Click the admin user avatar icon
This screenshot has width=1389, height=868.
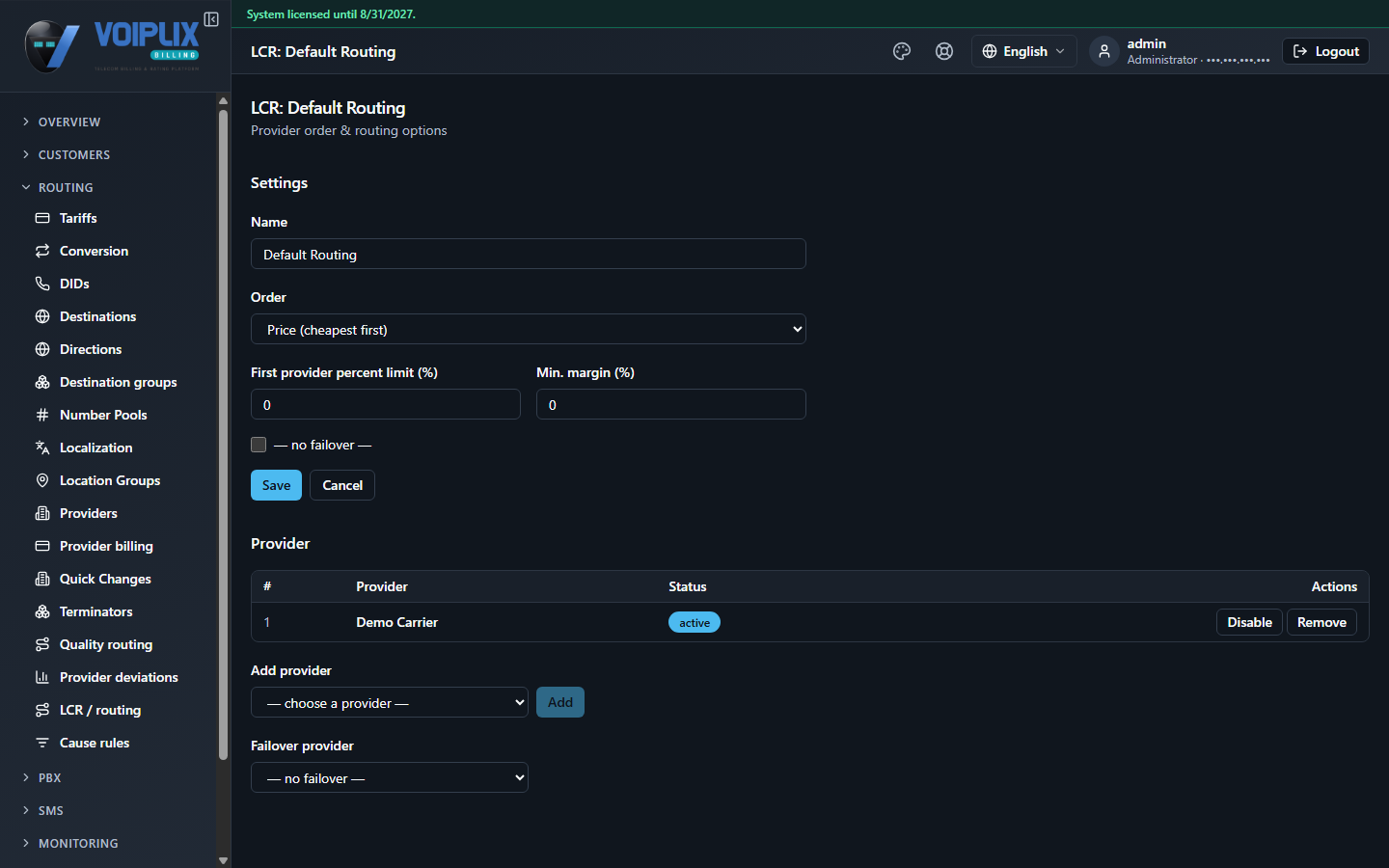[x=1104, y=51]
